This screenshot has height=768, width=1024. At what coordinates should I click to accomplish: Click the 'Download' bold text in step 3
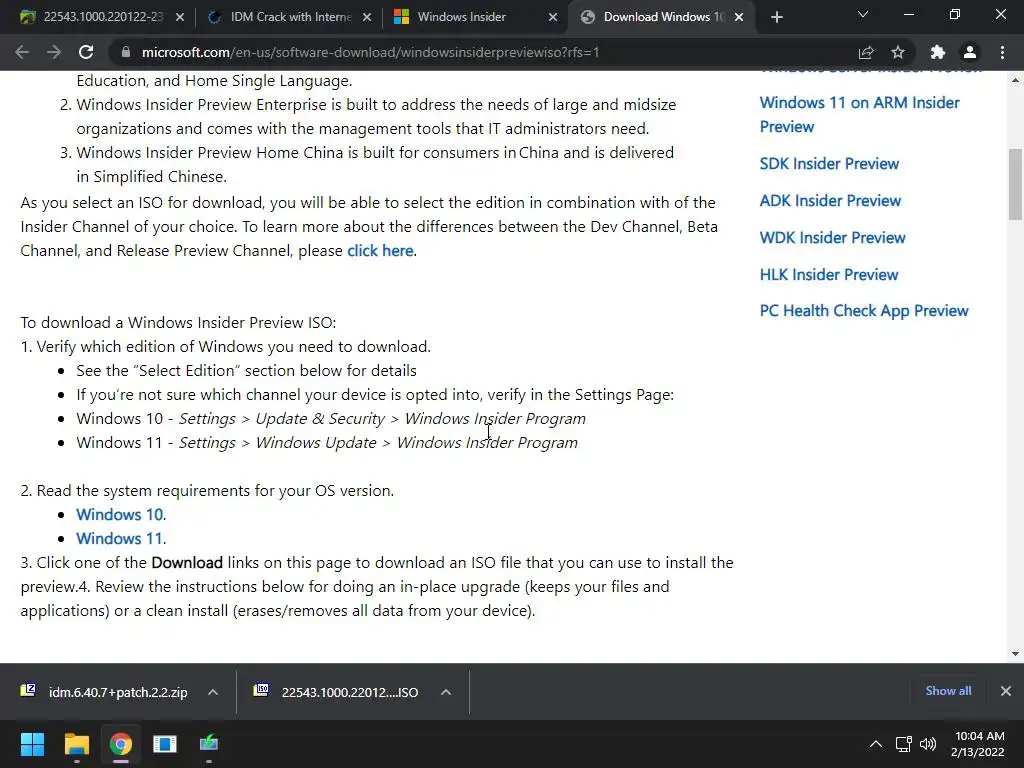[187, 563]
